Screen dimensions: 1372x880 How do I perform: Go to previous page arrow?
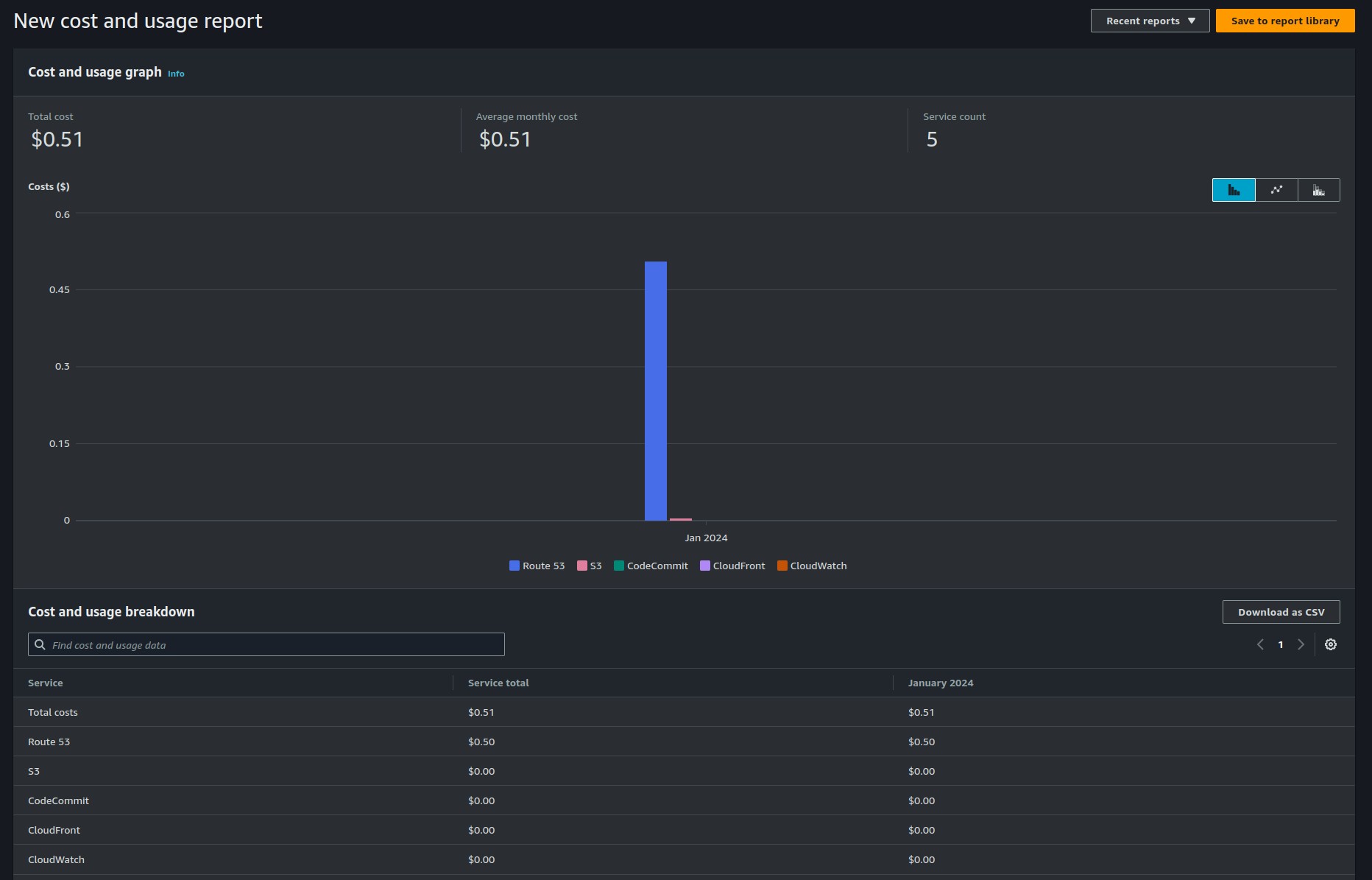click(1260, 644)
